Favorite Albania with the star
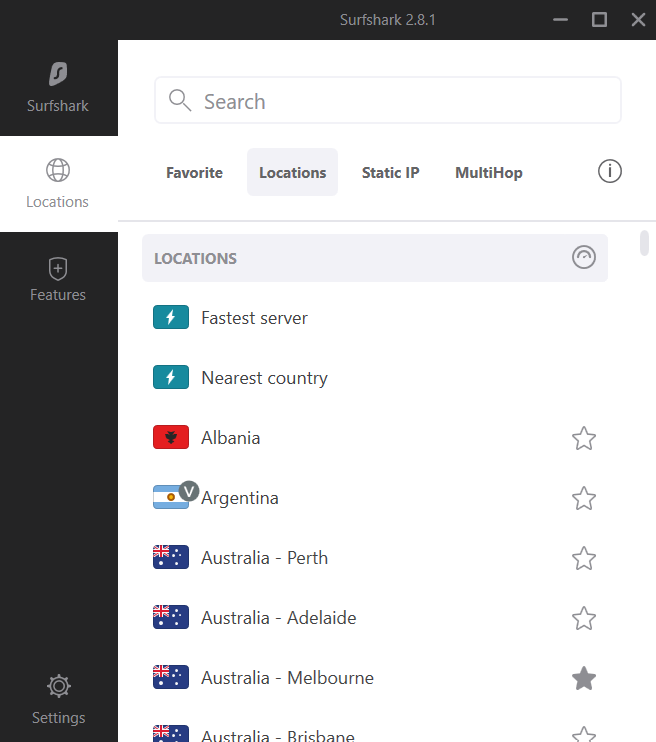This screenshot has height=742, width=656. point(584,438)
